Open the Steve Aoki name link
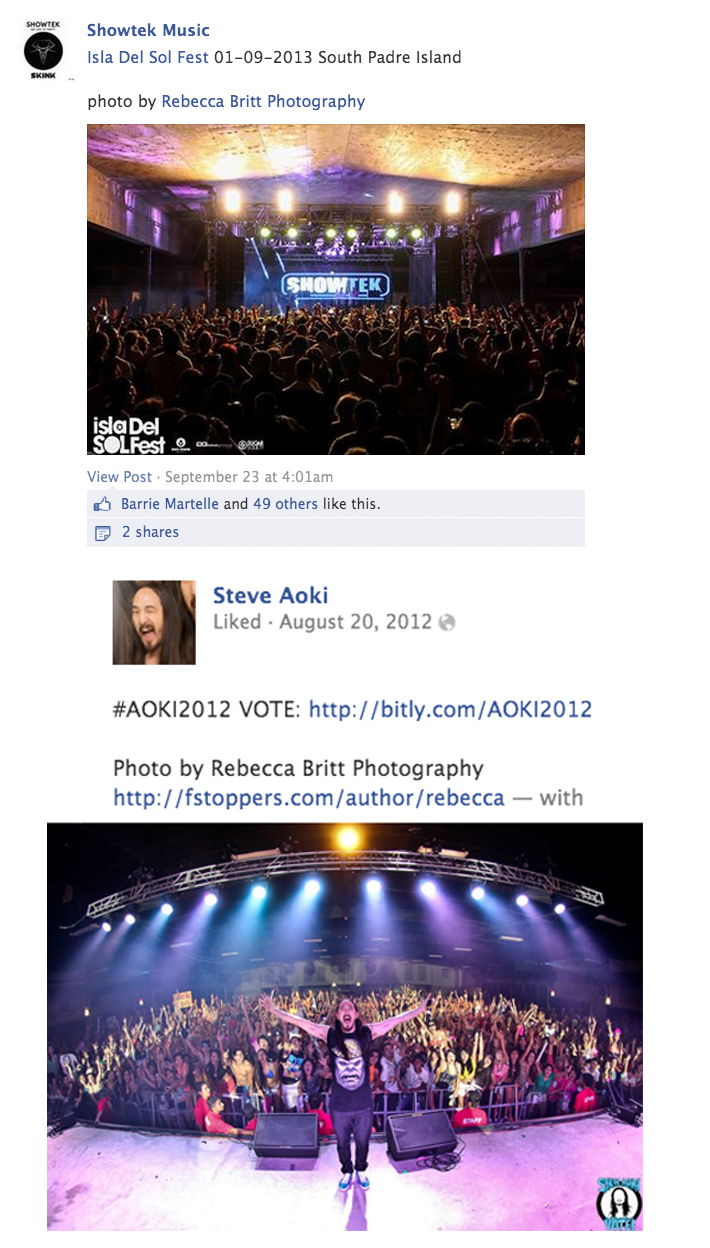 point(271,595)
